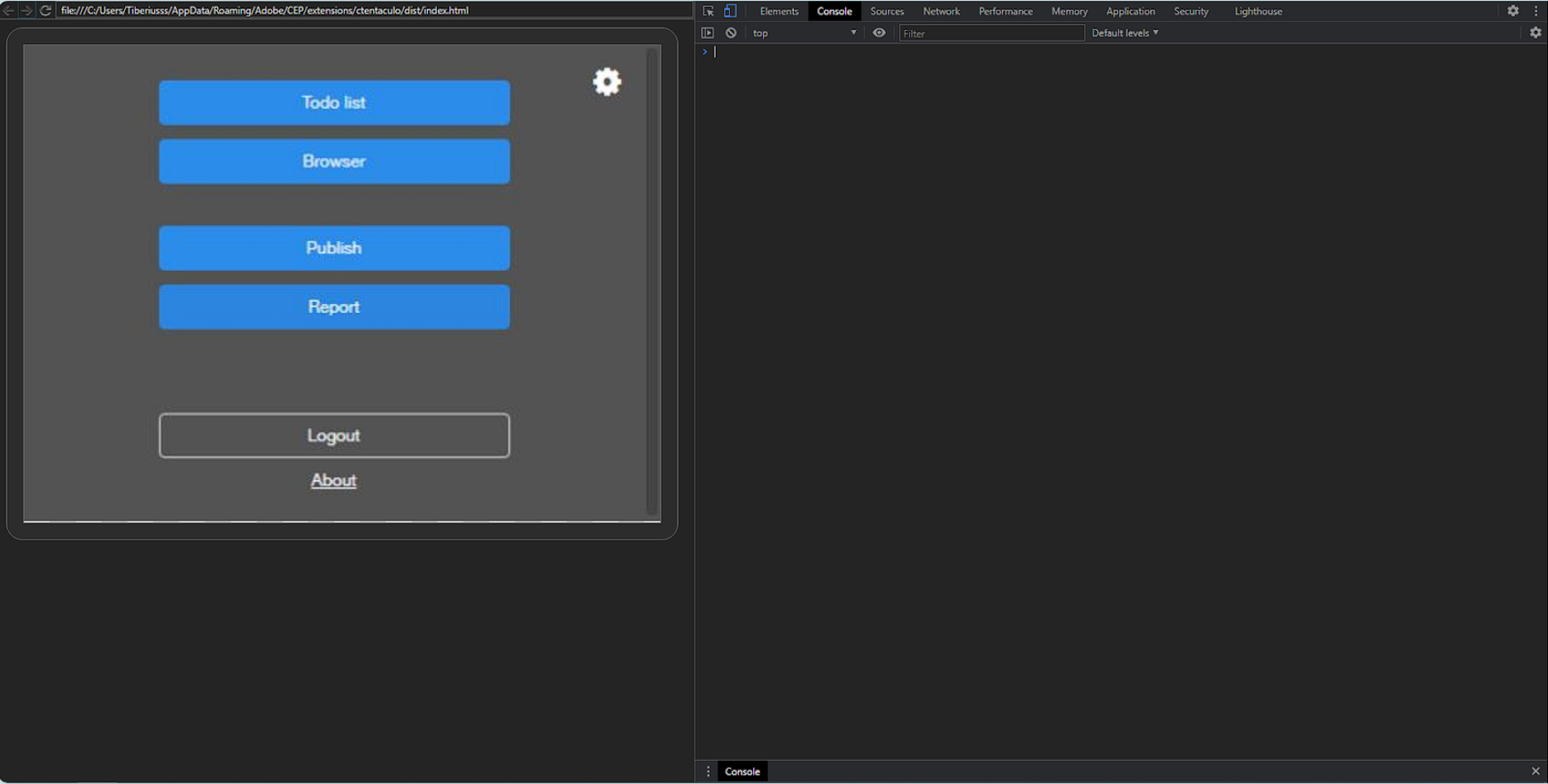This screenshot has height=784, width=1548.
Task: Open the top context dropdown
Action: tap(805, 33)
